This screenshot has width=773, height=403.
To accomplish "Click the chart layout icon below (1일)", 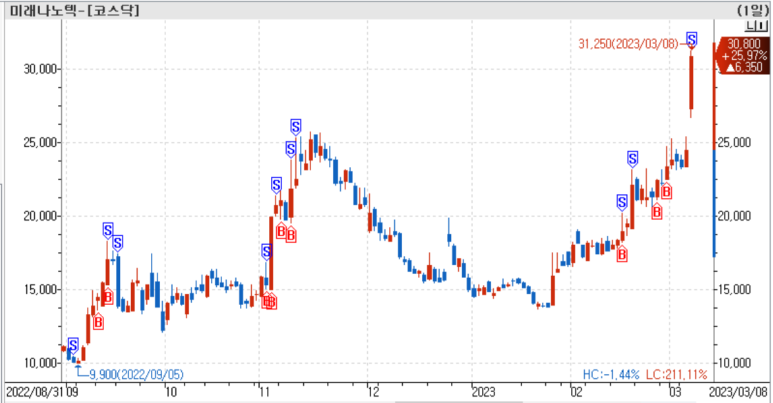I will [756, 26].
